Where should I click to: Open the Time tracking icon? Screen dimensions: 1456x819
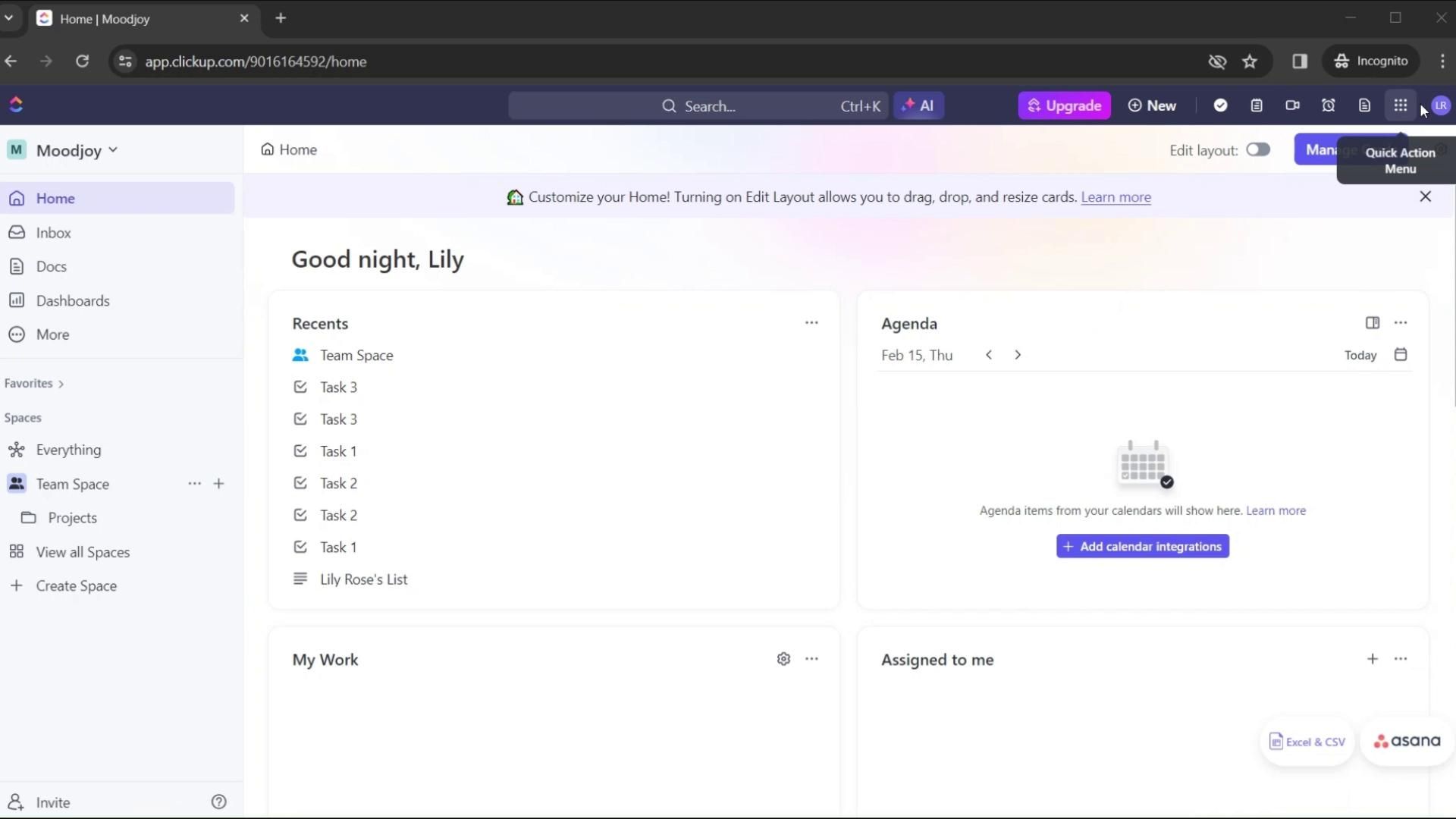coord(1329,105)
